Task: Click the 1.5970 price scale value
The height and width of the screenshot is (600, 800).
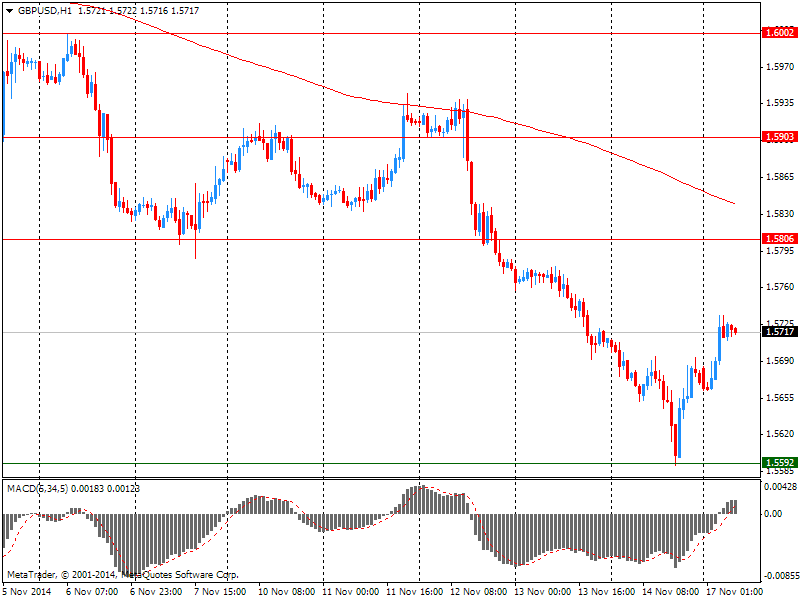Action: (780, 67)
